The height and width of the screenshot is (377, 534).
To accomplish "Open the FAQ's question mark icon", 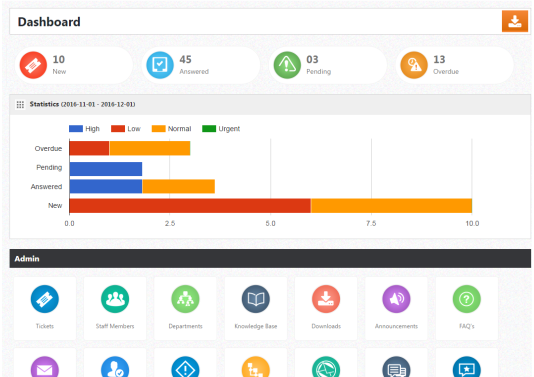I will click(x=467, y=299).
